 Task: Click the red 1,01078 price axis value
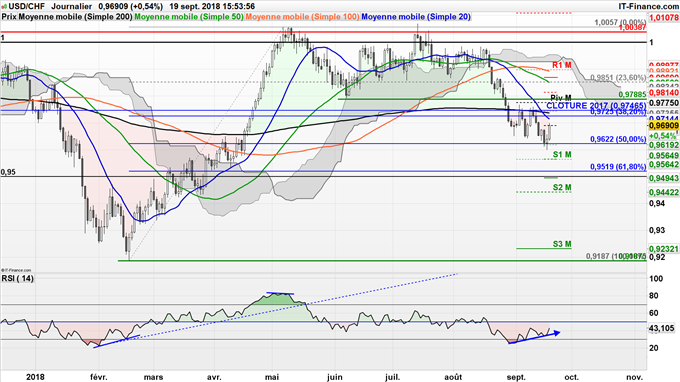pyautogui.click(x=664, y=18)
